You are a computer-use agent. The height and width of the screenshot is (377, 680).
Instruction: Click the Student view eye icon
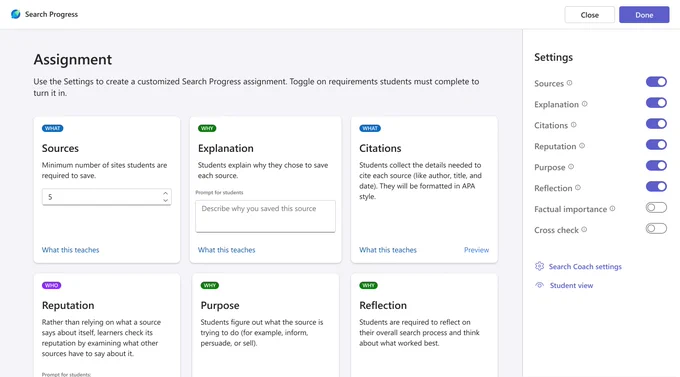click(x=539, y=285)
